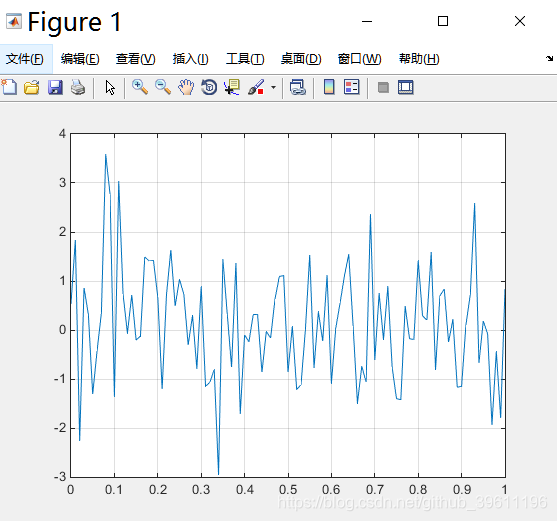
Task: Click the x-axis tick label 0.1
Action: pyautogui.click(x=114, y=490)
